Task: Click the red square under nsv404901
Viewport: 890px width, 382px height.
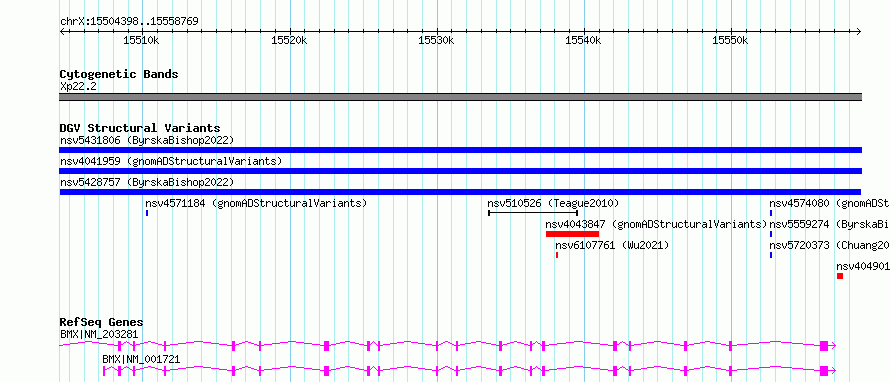Action: coord(839,276)
